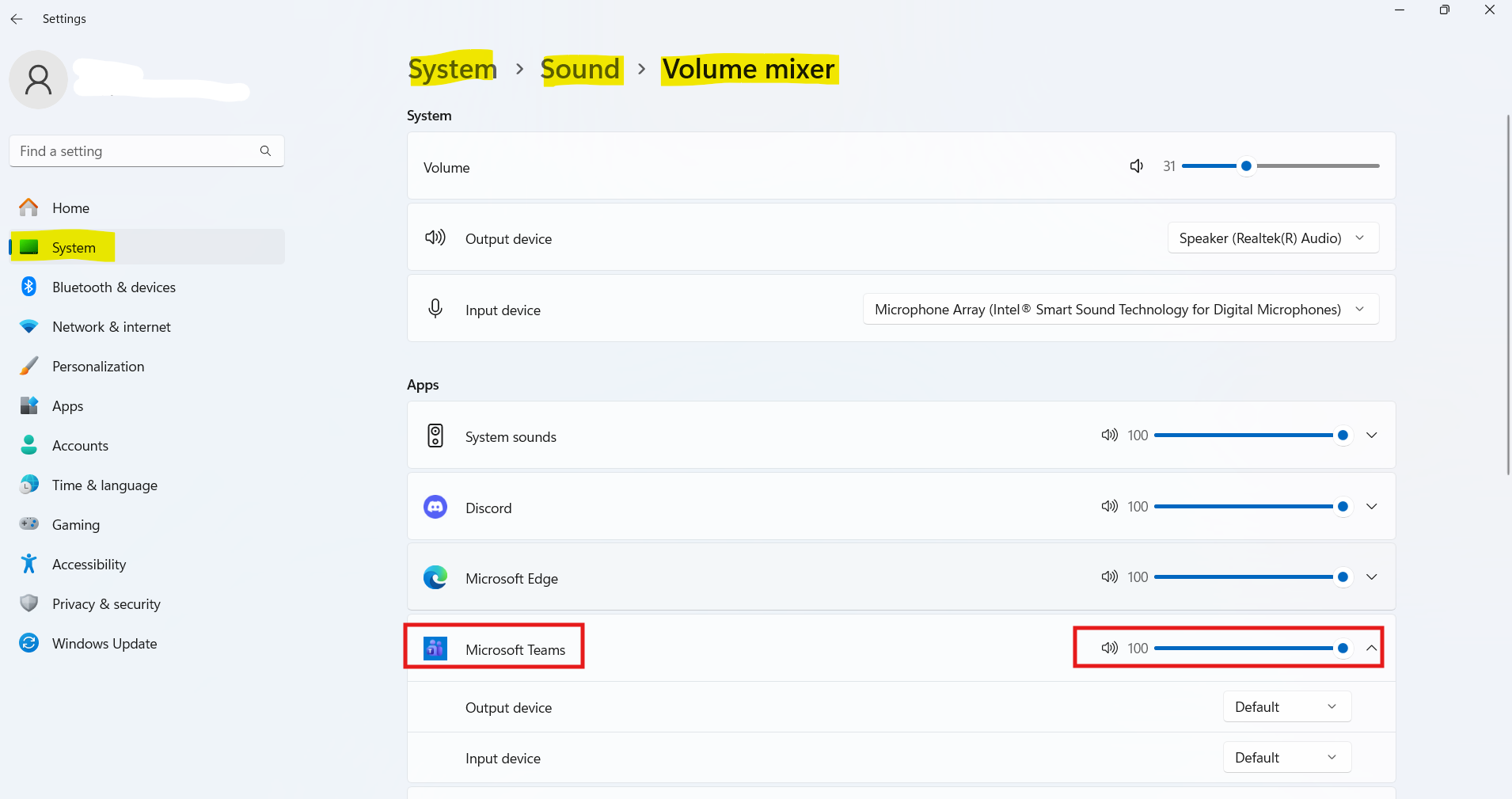The image size is (1512, 799).
Task: Open Accounts settings label
Action: click(x=80, y=445)
